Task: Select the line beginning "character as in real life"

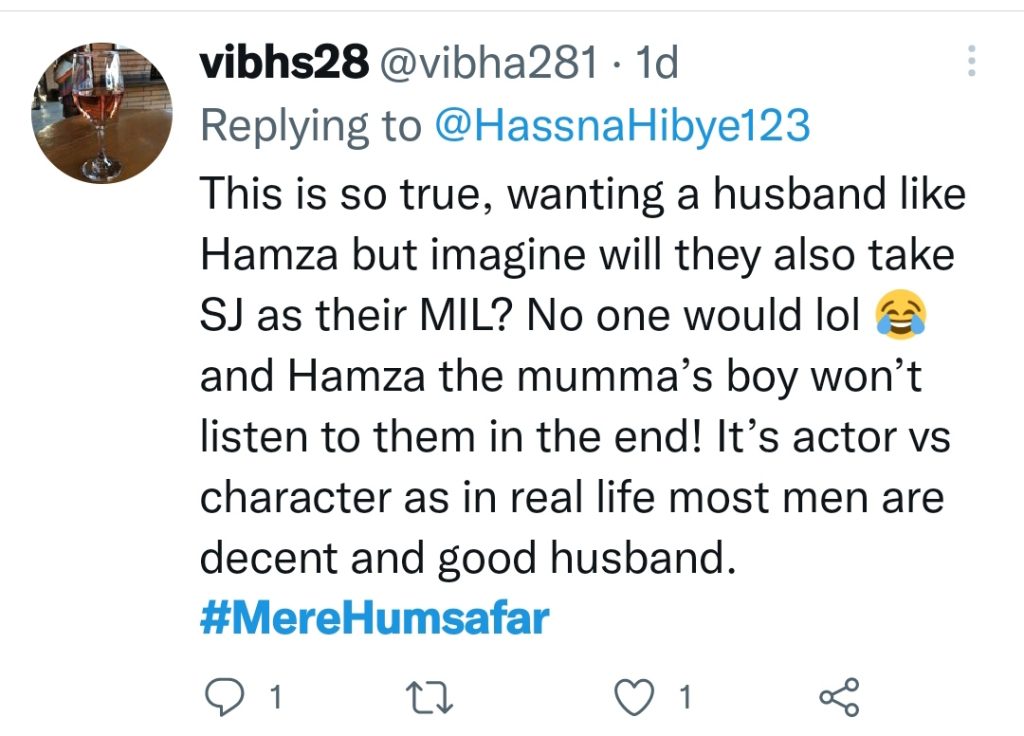Action: [572, 498]
